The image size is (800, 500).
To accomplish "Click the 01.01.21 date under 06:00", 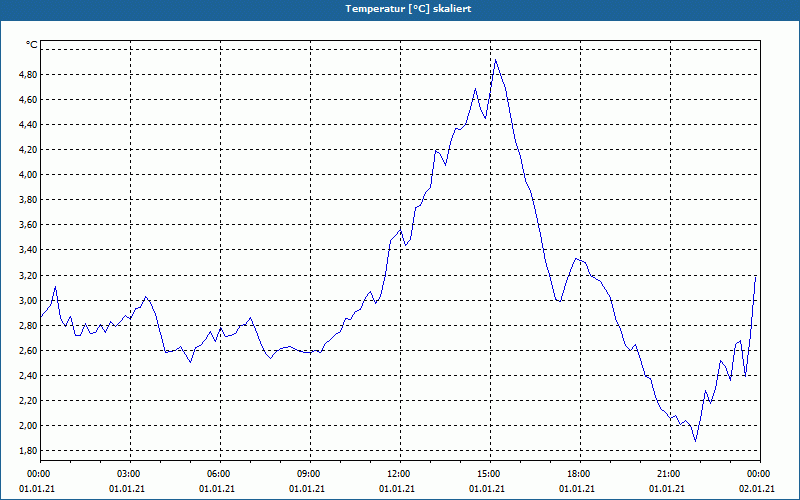I will [x=217, y=489].
